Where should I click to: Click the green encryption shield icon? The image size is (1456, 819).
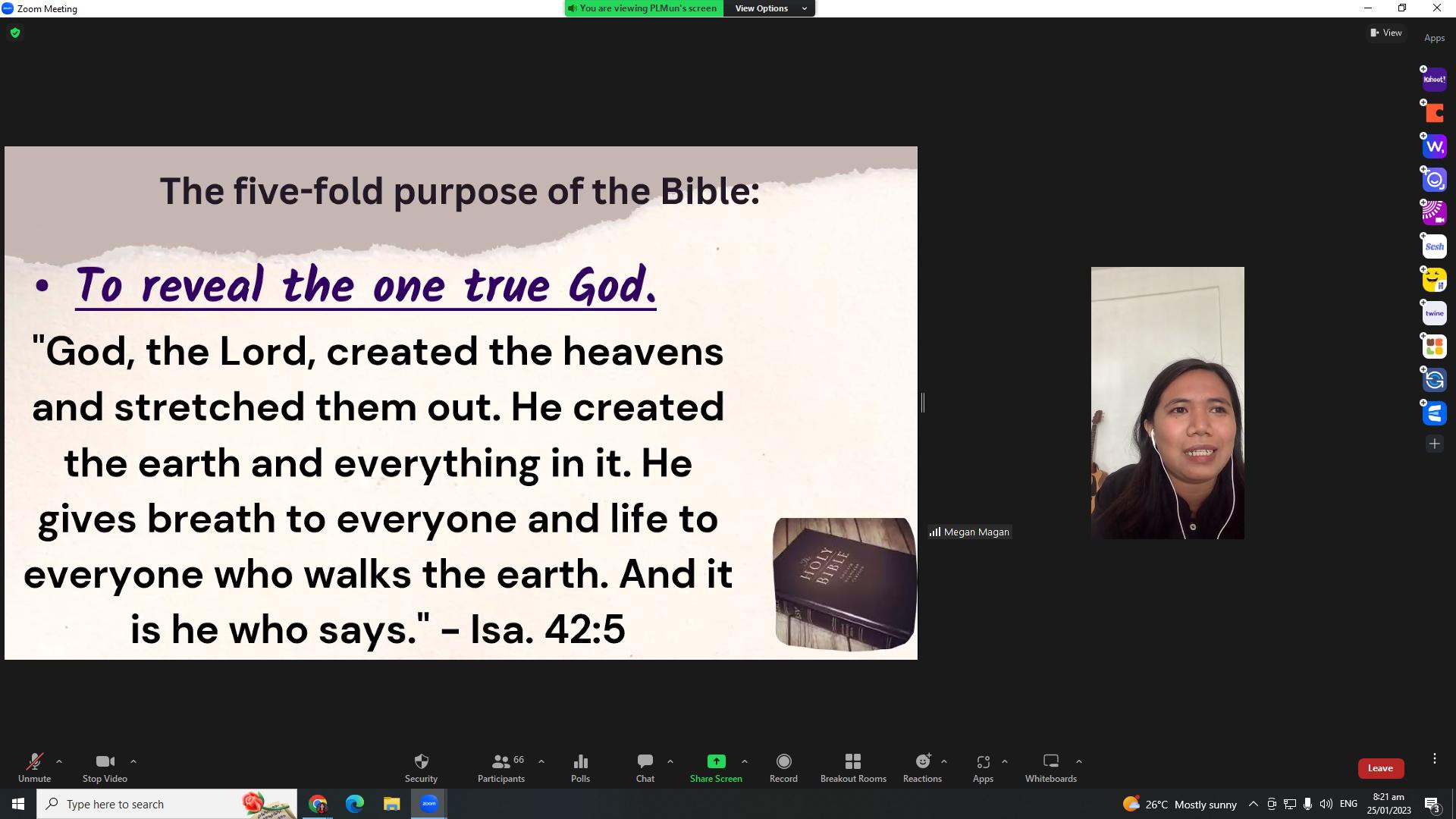pos(15,33)
